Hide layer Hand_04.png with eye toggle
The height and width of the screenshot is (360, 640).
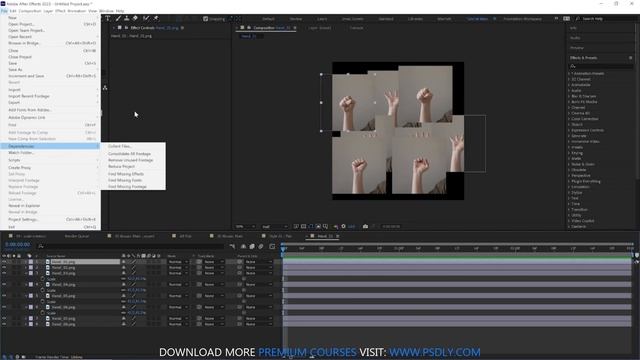point(4,284)
